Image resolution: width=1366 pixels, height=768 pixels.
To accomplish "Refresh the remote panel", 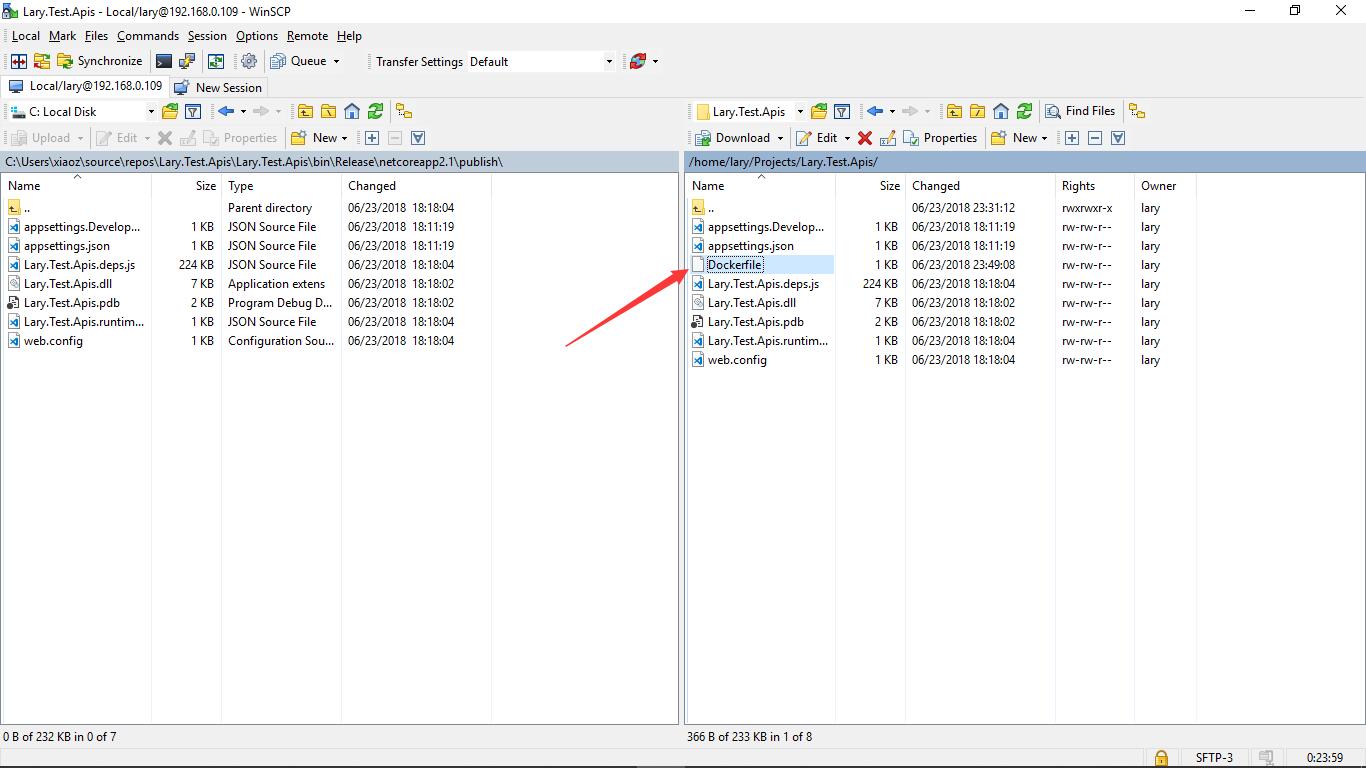I will 1024,111.
